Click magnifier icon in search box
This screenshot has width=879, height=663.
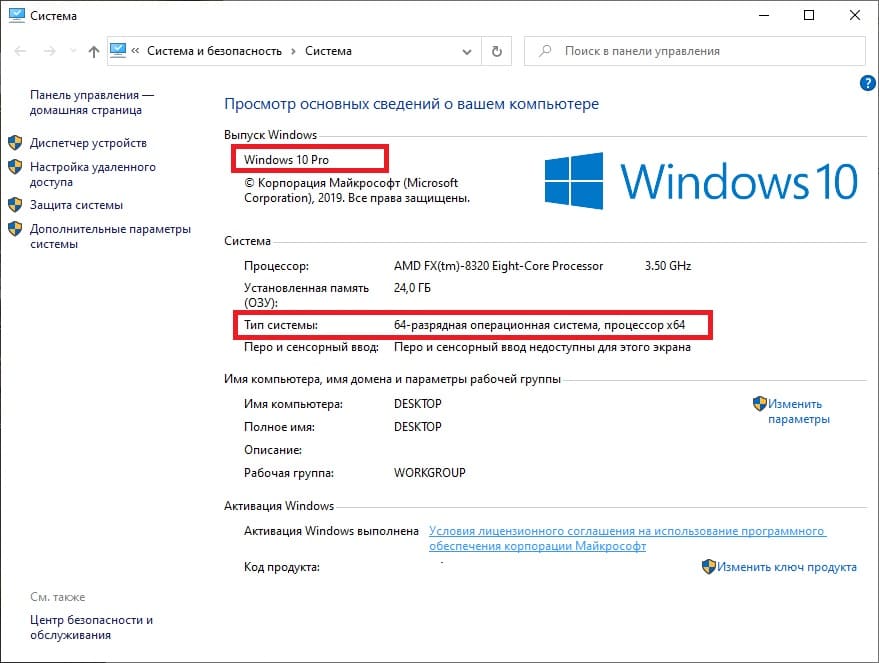pyautogui.click(x=544, y=51)
